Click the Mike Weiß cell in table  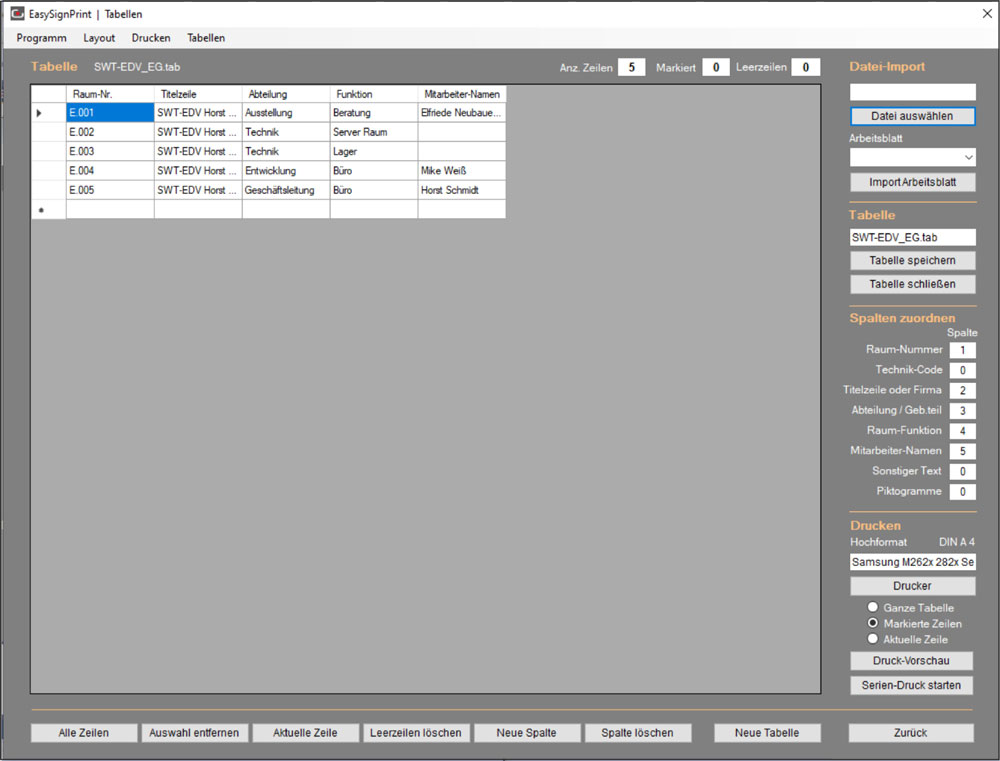point(461,171)
